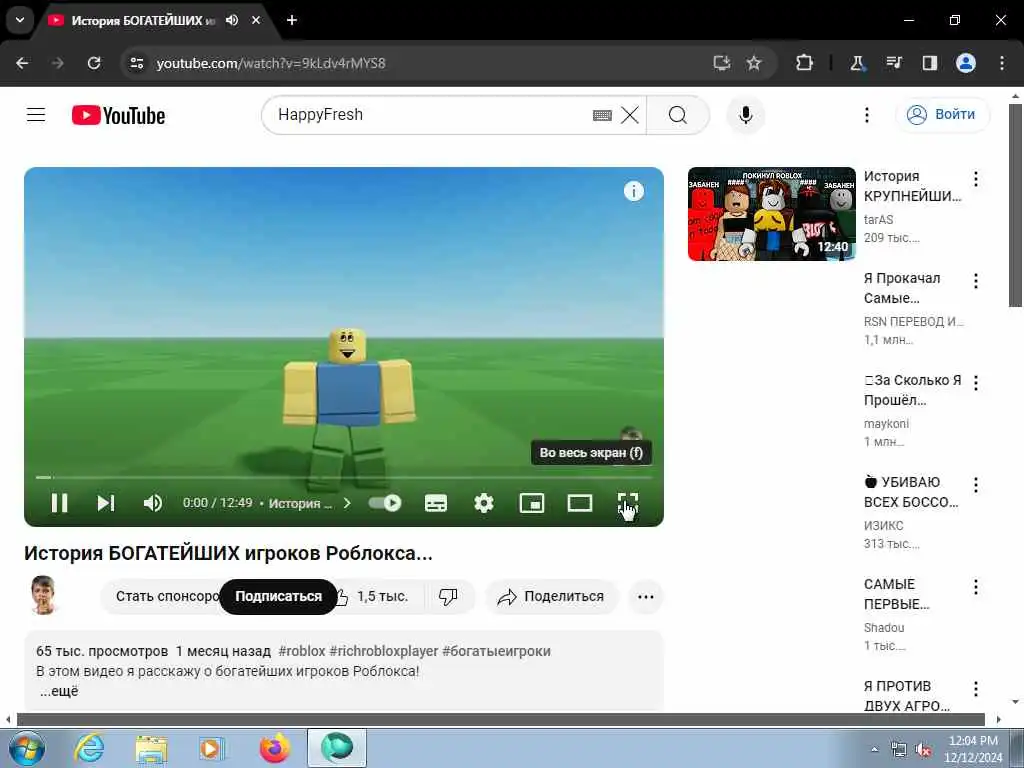Open Windows Start menu
Image resolution: width=1024 pixels, height=768 pixels.
point(27,748)
